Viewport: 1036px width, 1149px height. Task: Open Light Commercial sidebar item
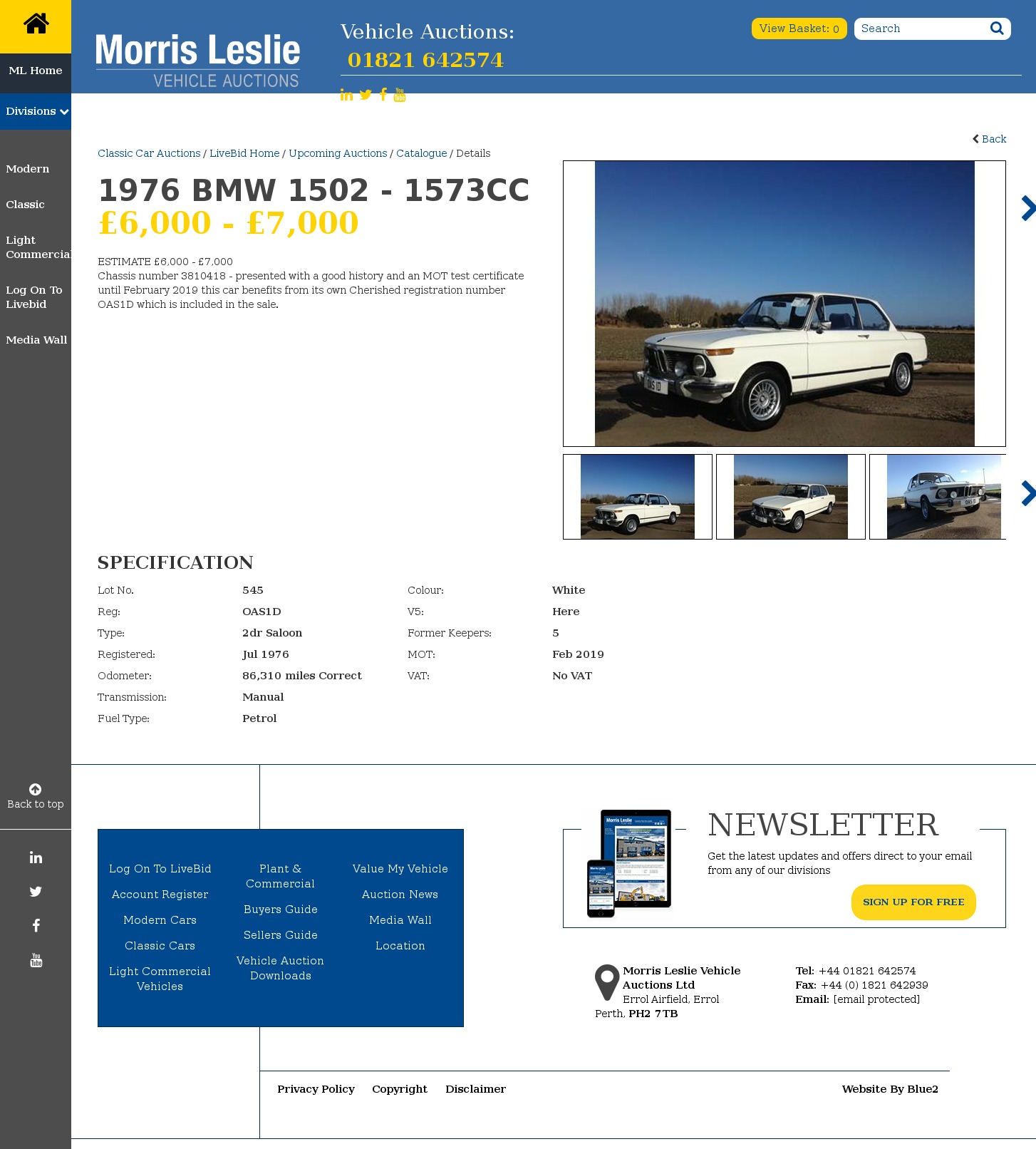[38, 247]
